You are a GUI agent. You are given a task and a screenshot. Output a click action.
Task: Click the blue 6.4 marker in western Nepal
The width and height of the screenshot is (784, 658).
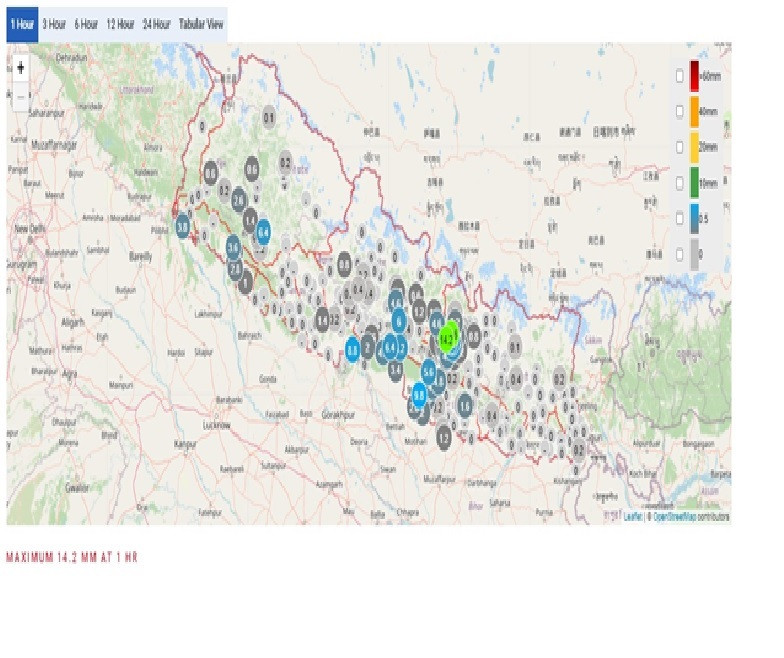(x=263, y=232)
